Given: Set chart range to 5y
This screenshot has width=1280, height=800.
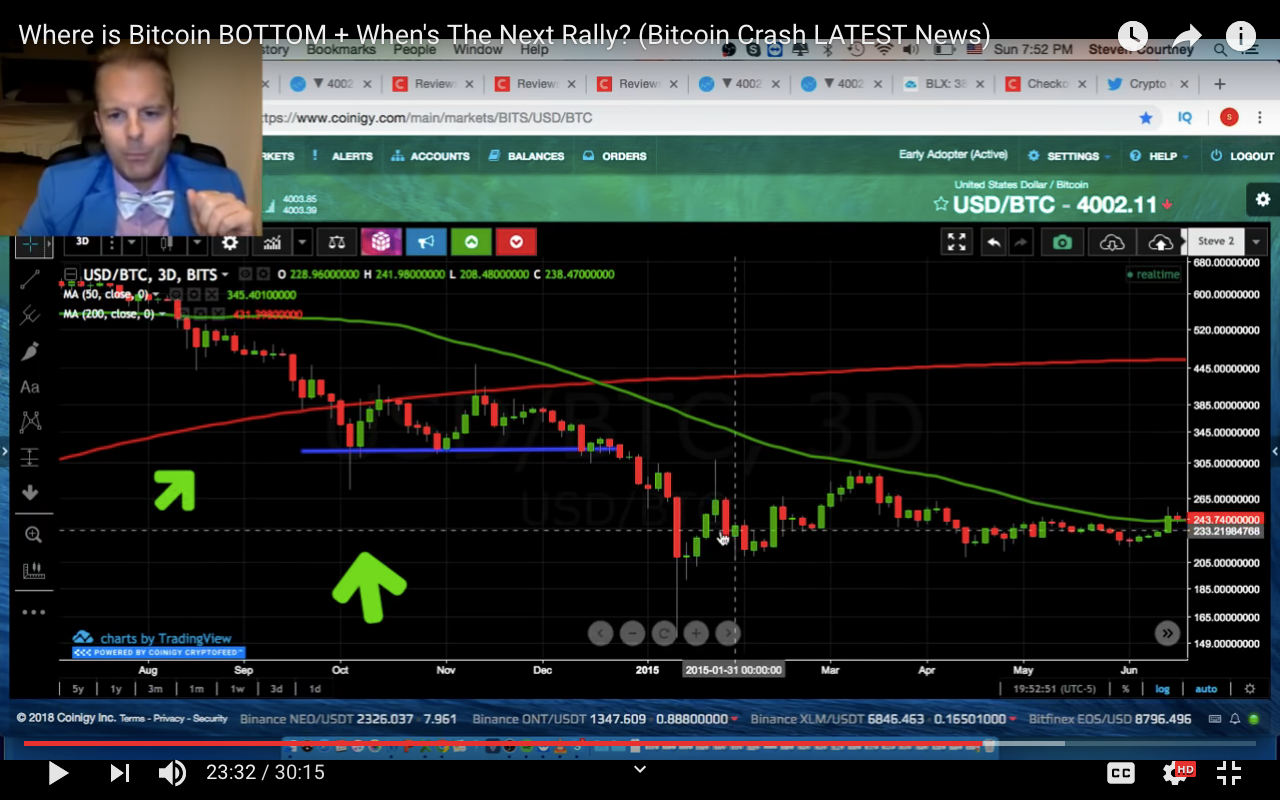Looking at the screenshot, I should (x=78, y=689).
